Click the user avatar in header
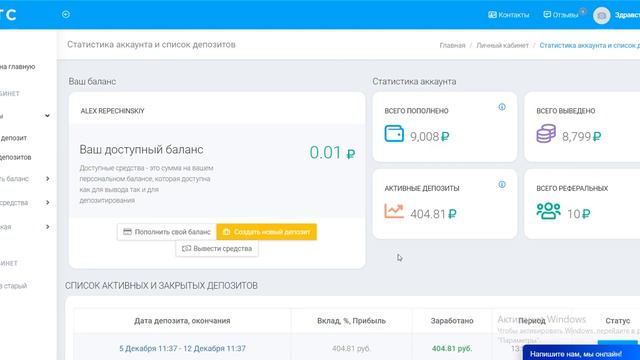This screenshot has width=640, height=360. (601, 16)
